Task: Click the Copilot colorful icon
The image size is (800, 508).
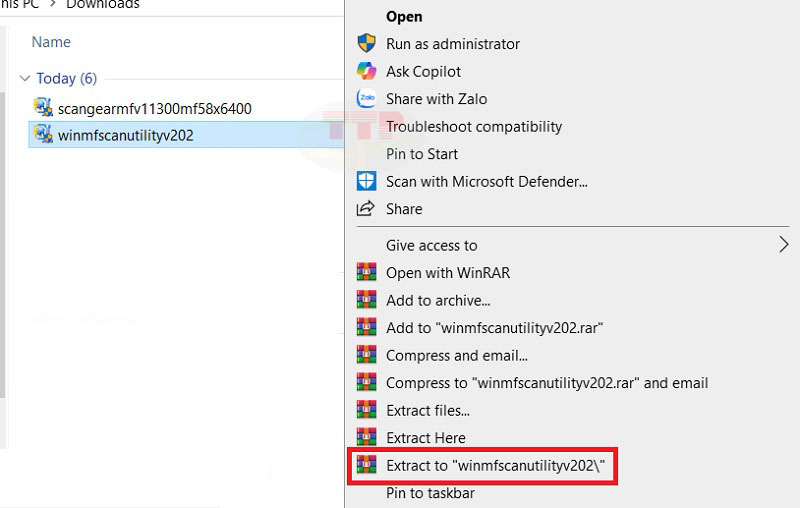Action: [366, 71]
